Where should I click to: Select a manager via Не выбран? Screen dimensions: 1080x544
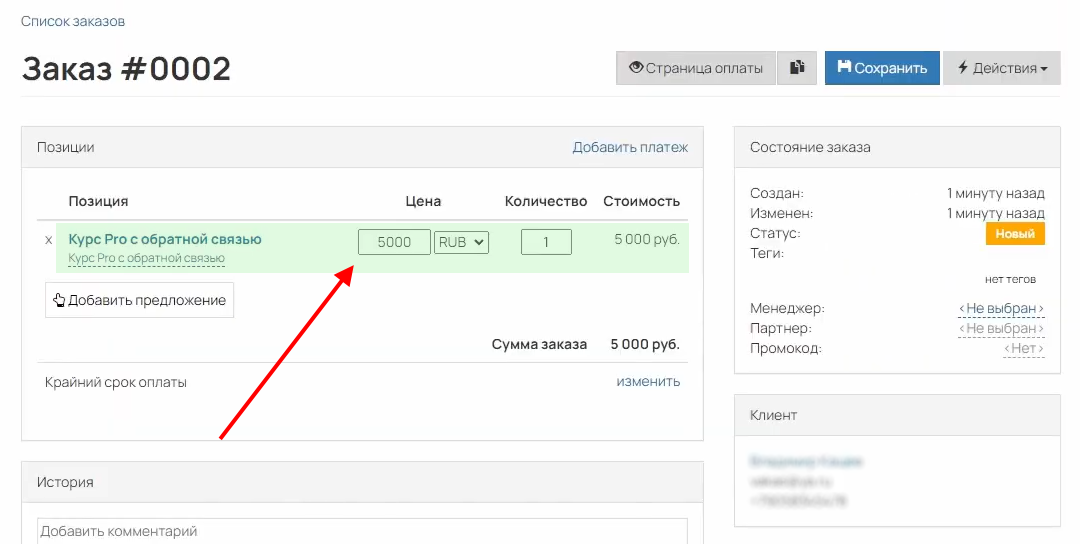1001,309
